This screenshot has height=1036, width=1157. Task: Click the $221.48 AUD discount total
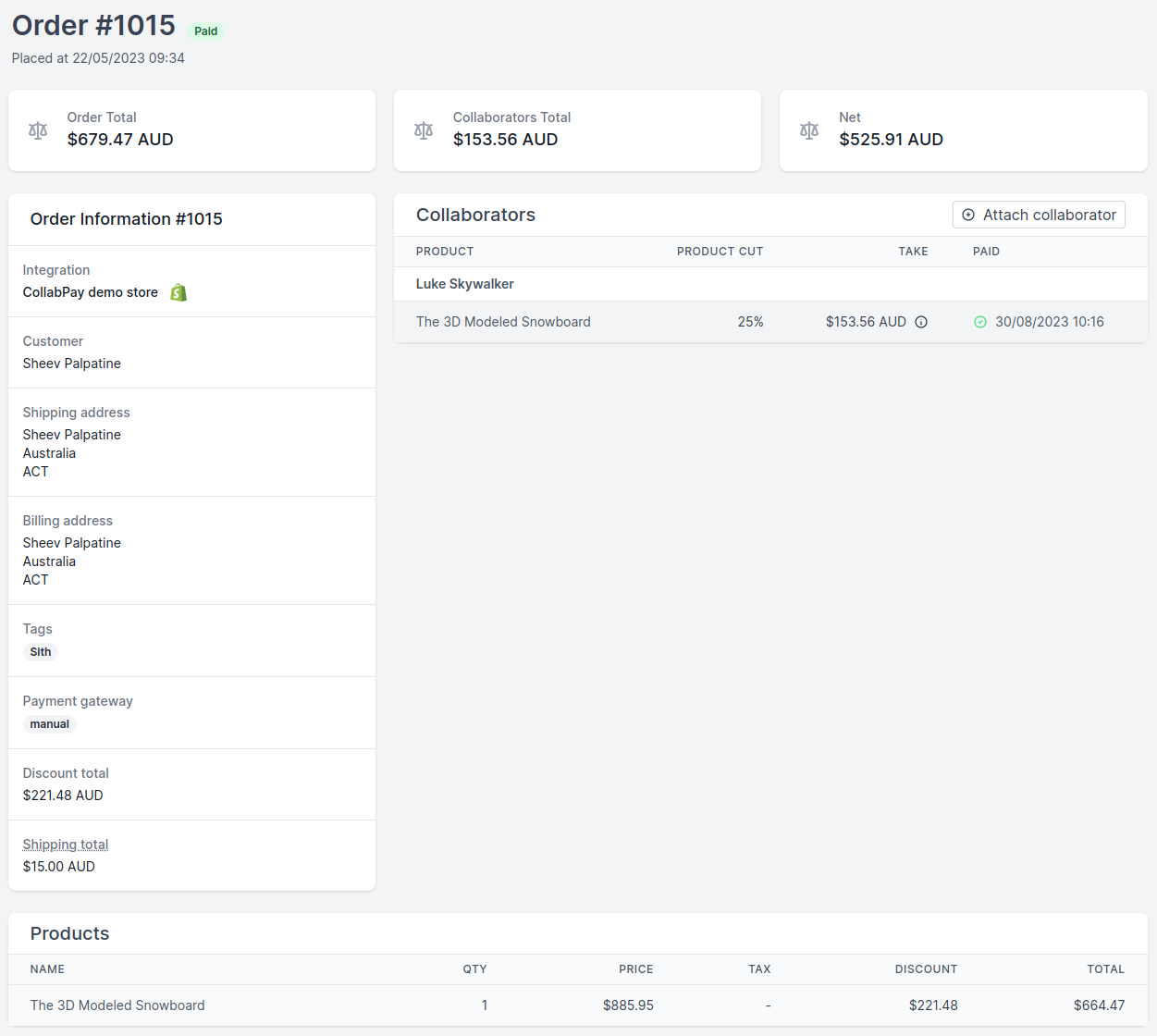click(63, 795)
